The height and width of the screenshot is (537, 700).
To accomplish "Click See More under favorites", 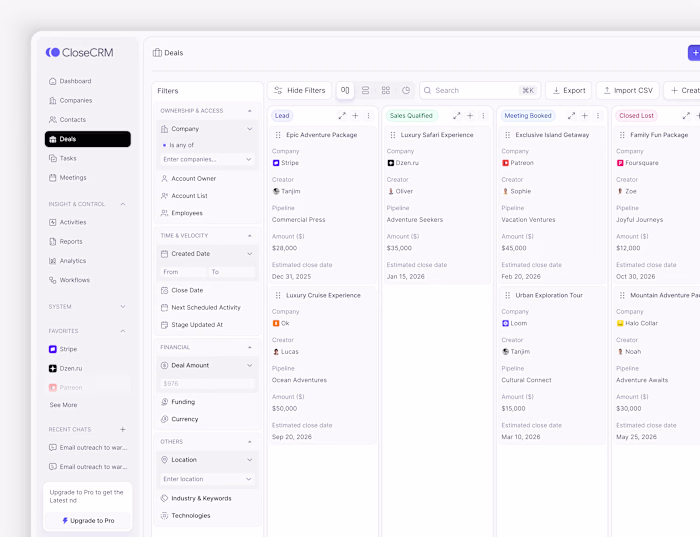I will (63, 405).
